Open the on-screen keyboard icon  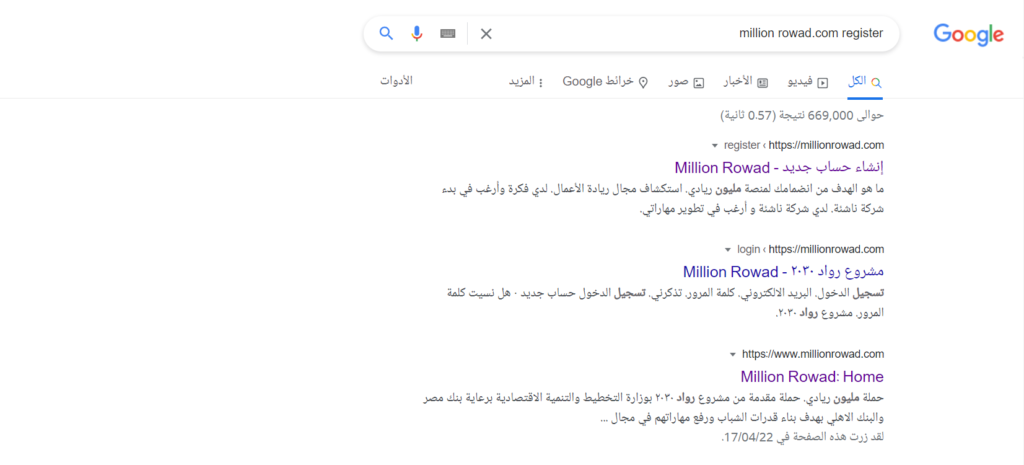click(447, 33)
